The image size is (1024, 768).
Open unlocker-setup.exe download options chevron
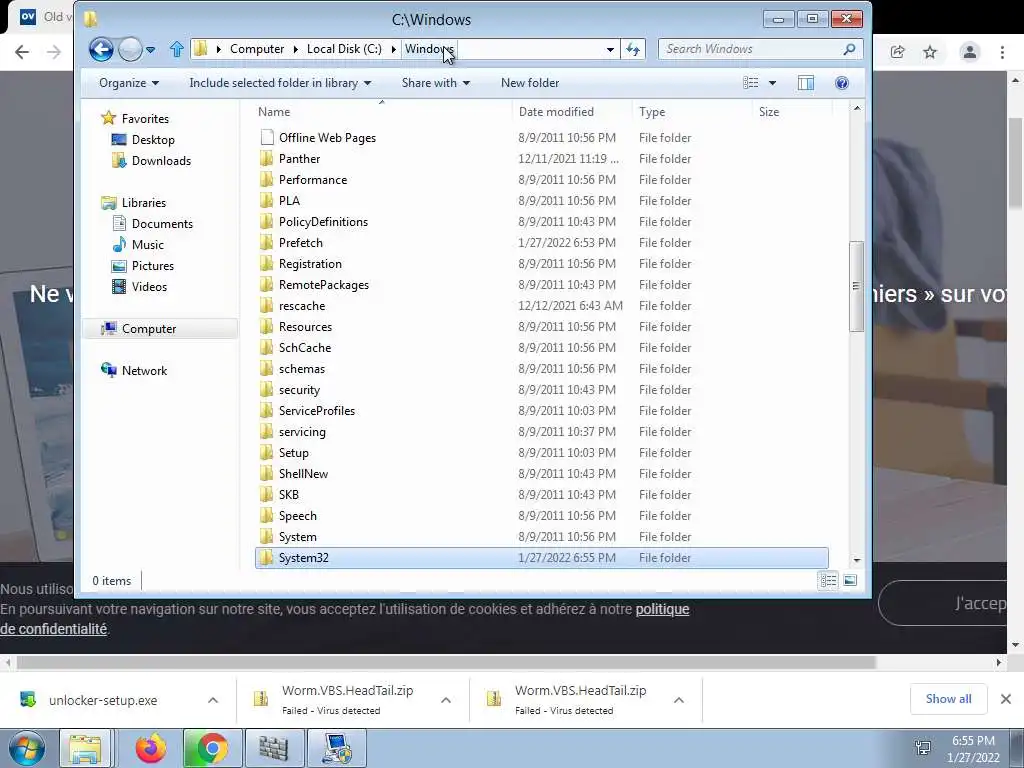(x=213, y=700)
